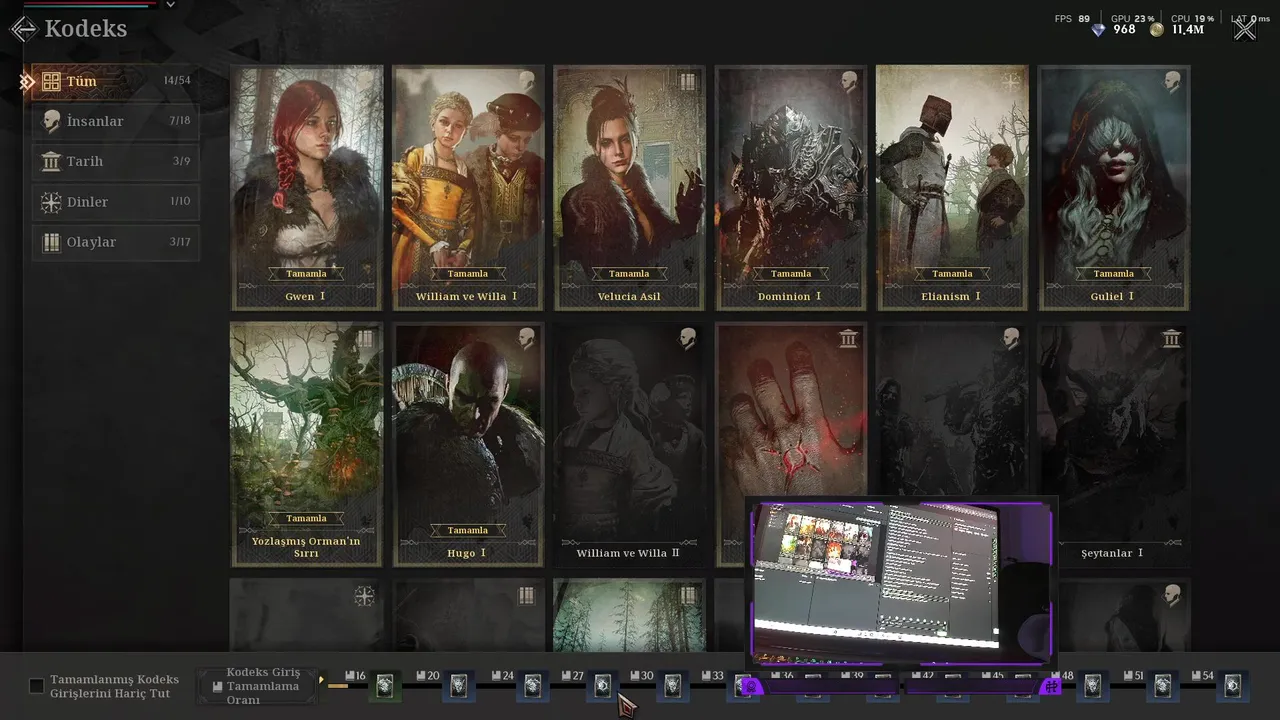Click the compass icon on the Elianism I card
1280x720 pixels.
click(x=1010, y=82)
